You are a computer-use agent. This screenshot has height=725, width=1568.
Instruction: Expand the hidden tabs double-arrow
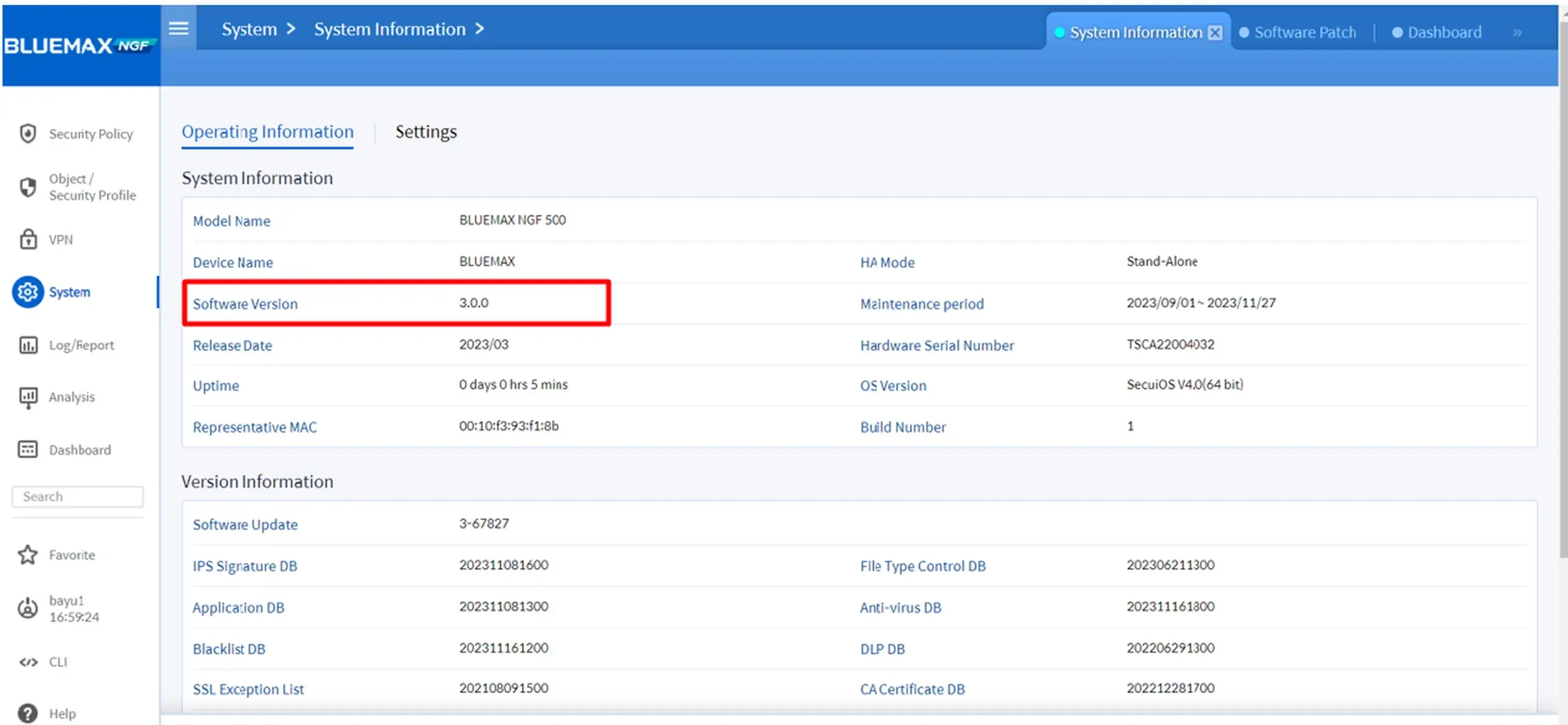(x=1517, y=32)
